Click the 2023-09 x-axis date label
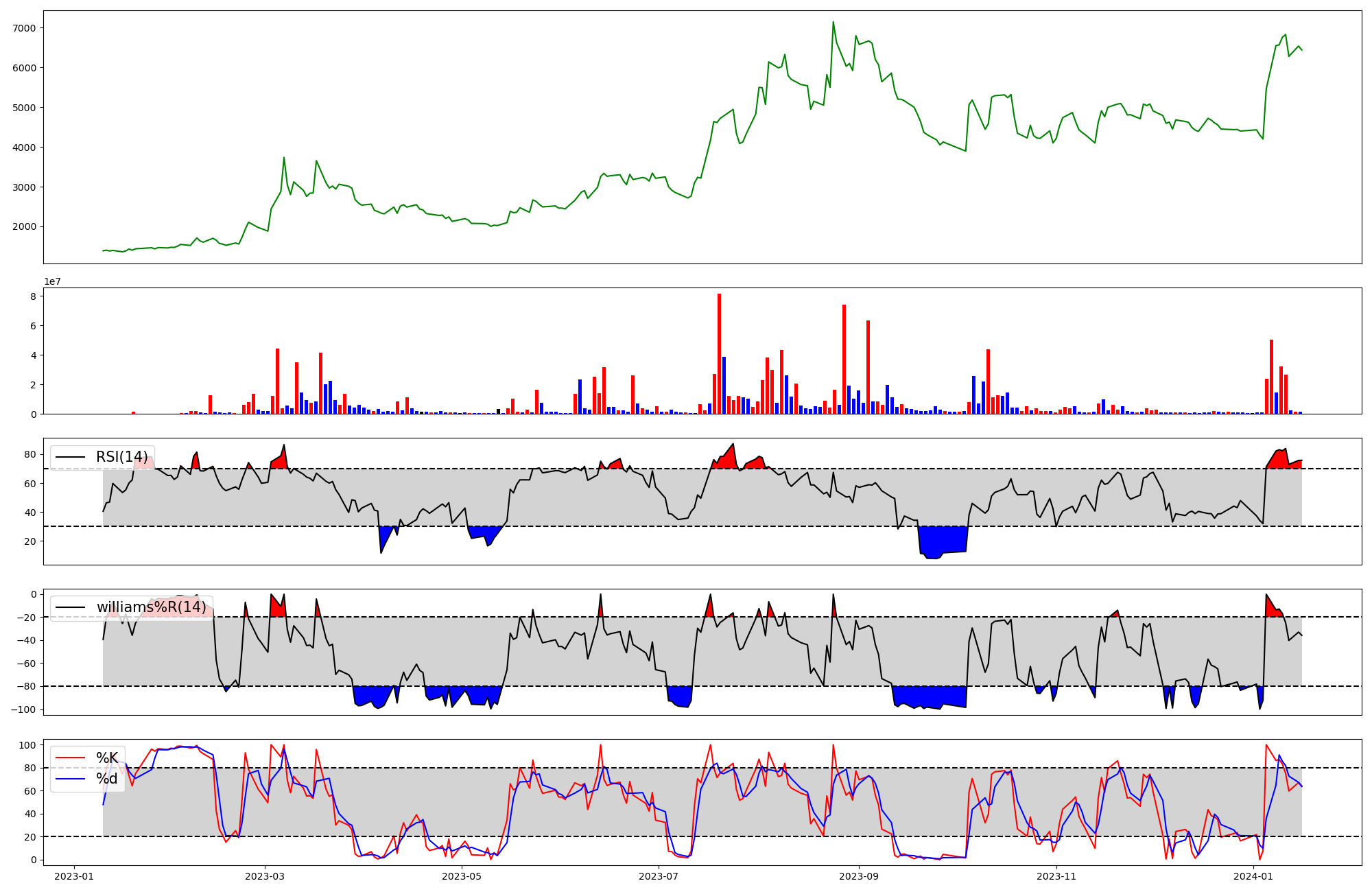Image resolution: width=1372 pixels, height=892 pixels. coord(858,876)
